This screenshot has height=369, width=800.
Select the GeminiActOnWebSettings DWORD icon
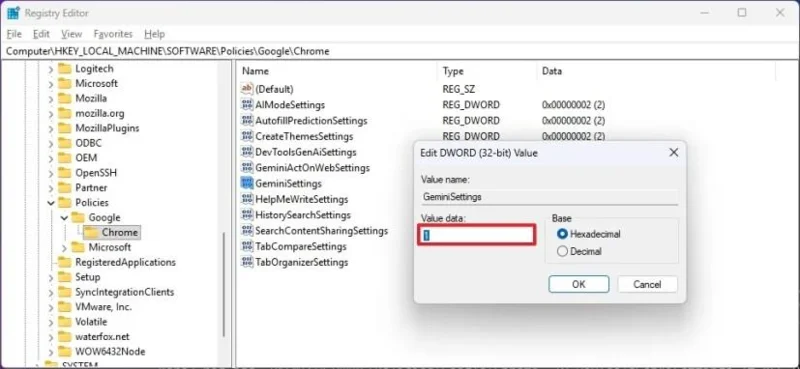[247, 167]
